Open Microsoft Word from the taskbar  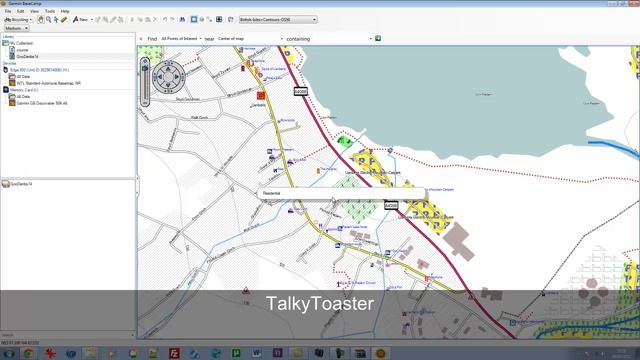coord(257,353)
